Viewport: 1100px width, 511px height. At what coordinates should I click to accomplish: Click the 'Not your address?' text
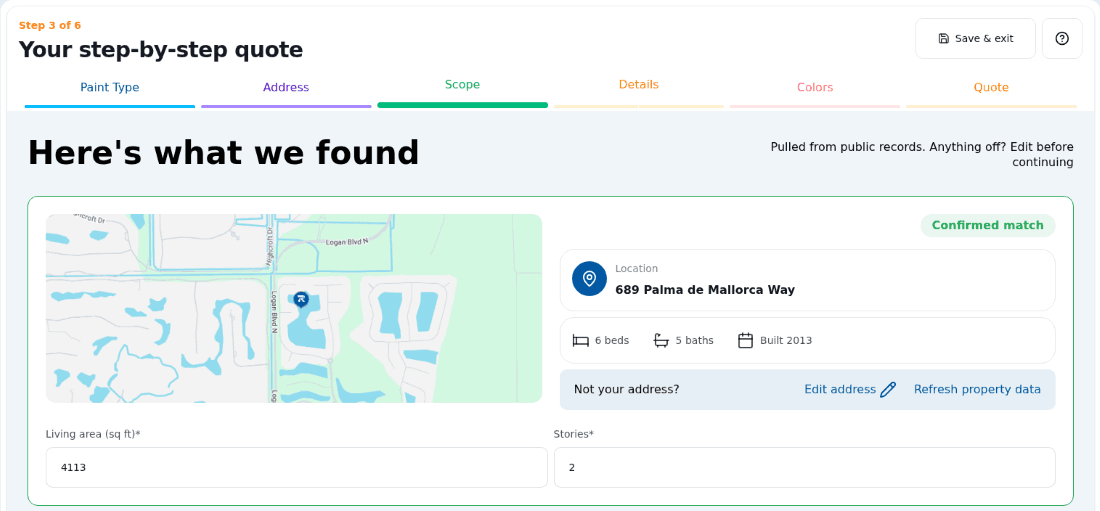(x=626, y=390)
